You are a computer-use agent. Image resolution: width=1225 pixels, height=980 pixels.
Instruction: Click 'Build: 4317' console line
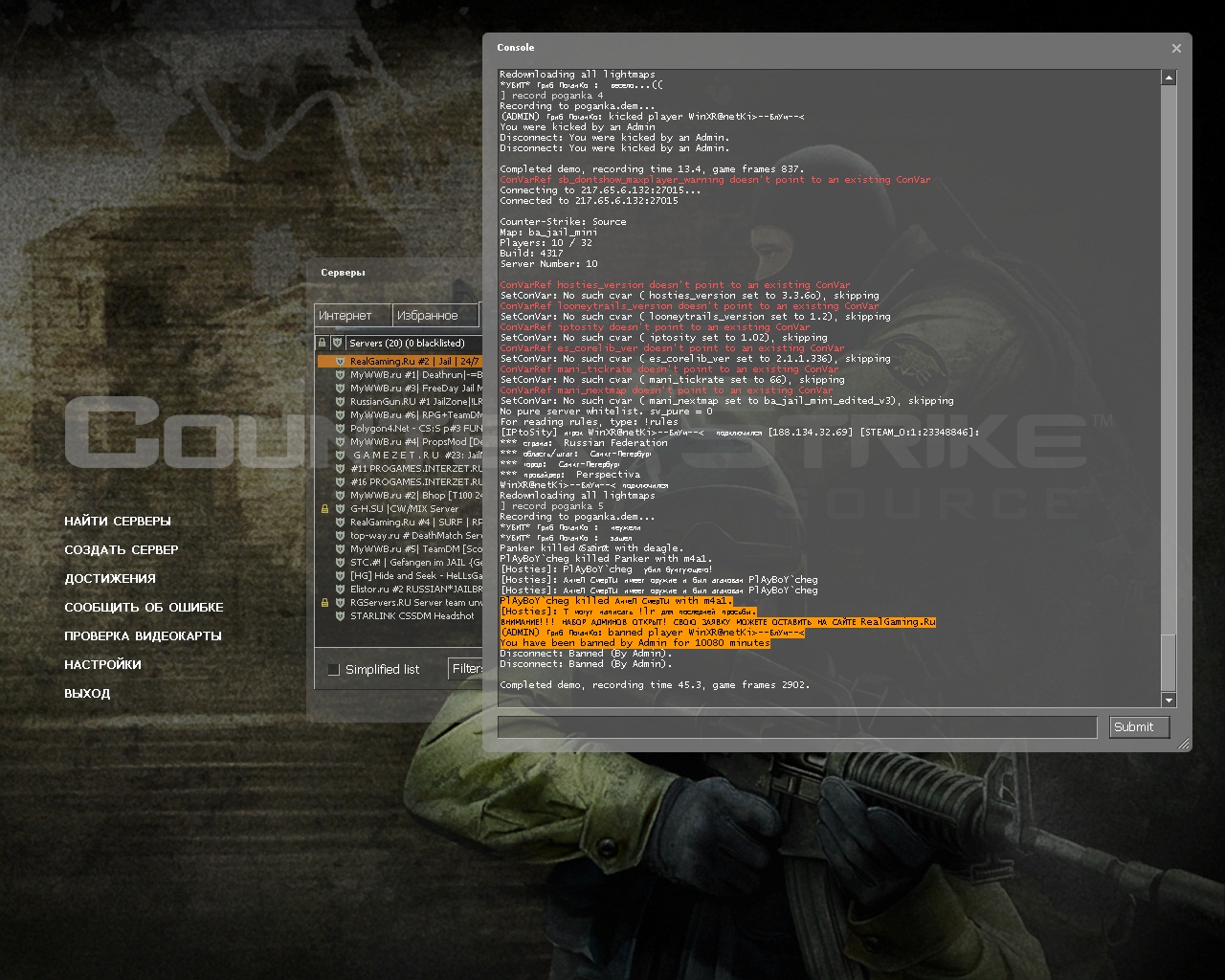(x=531, y=254)
